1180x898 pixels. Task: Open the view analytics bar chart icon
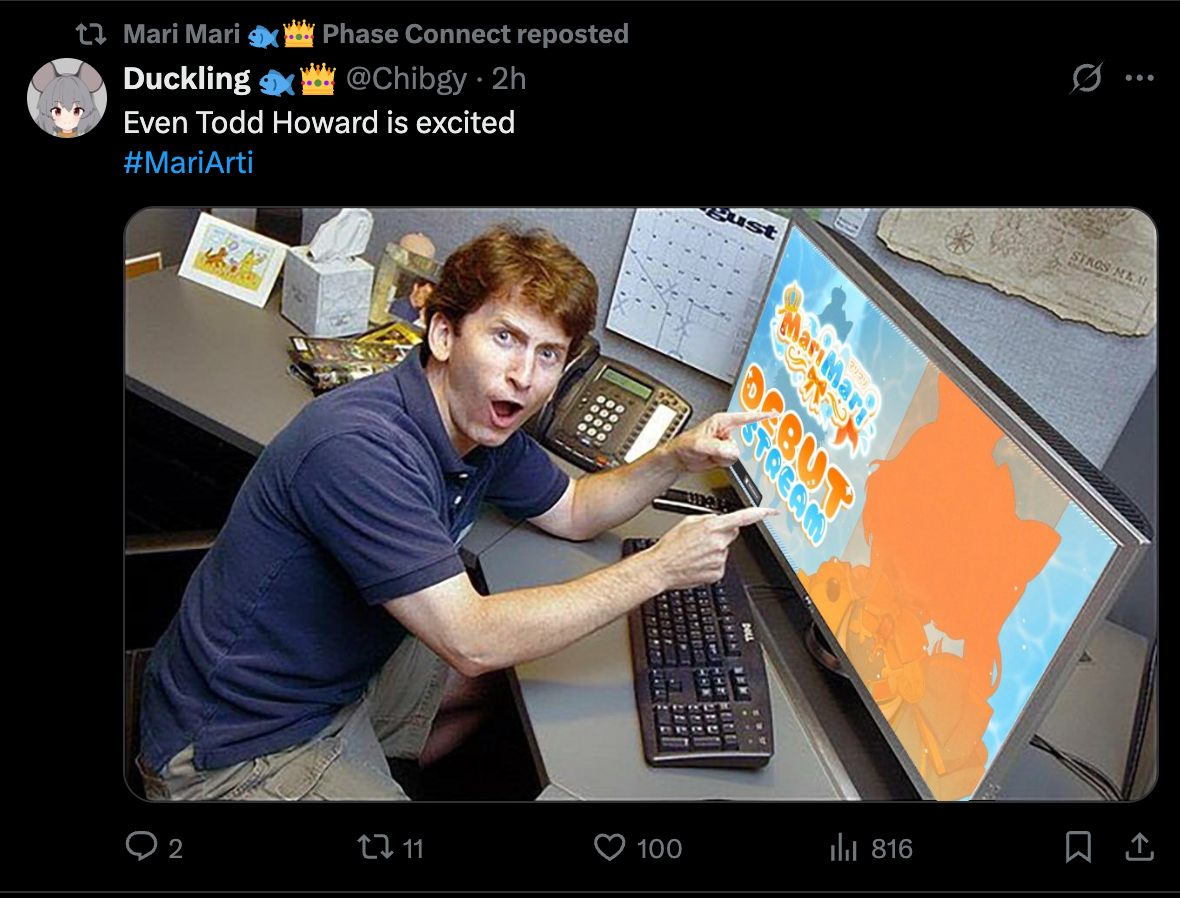click(844, 848)
